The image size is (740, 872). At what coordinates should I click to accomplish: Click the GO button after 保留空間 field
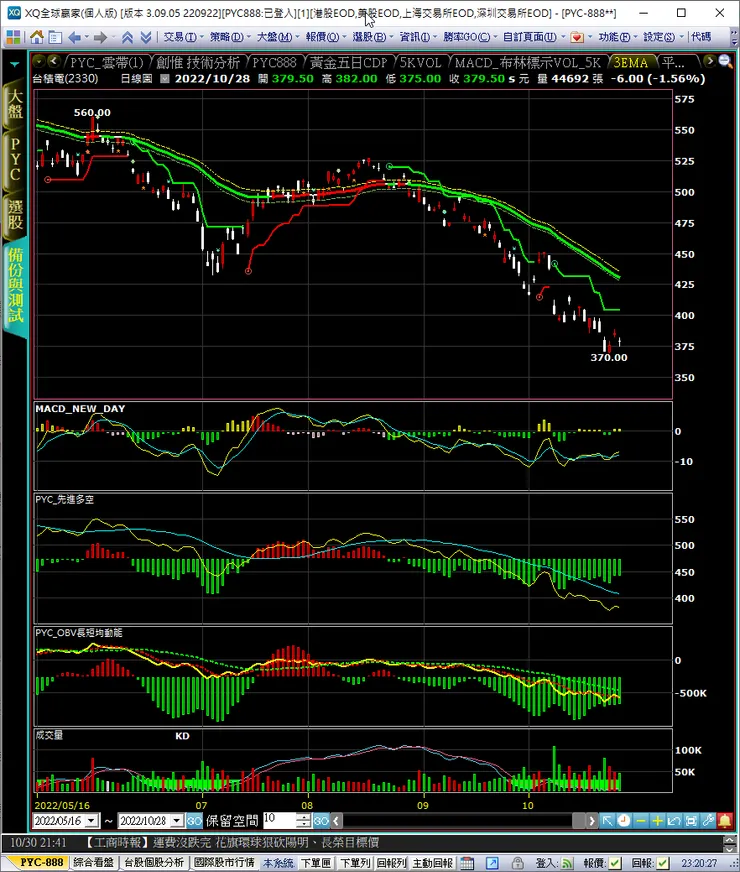(x=321, y=820)
